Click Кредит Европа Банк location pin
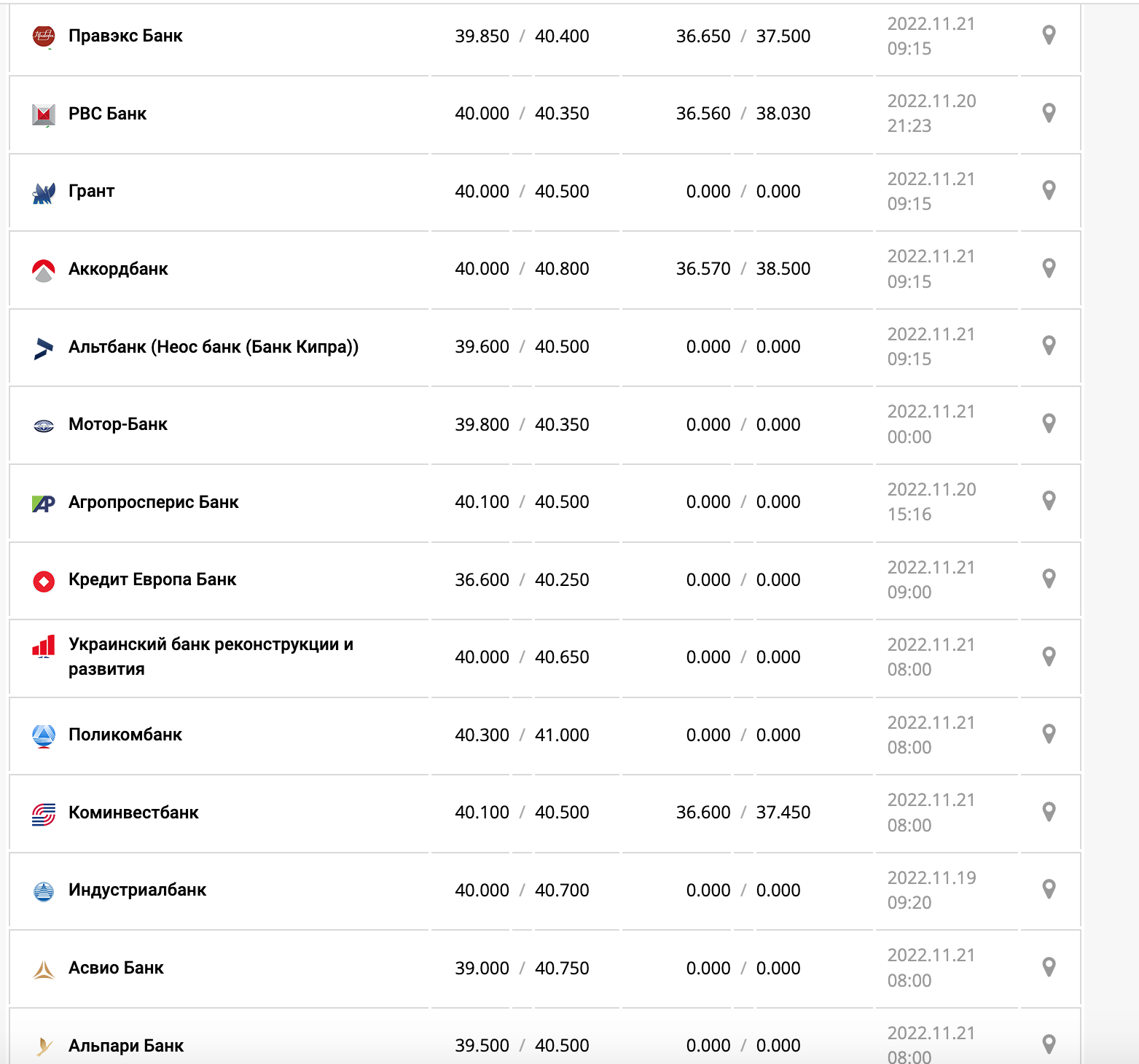This screenshot has width=1139, height=1064. tap(1049, 579)
